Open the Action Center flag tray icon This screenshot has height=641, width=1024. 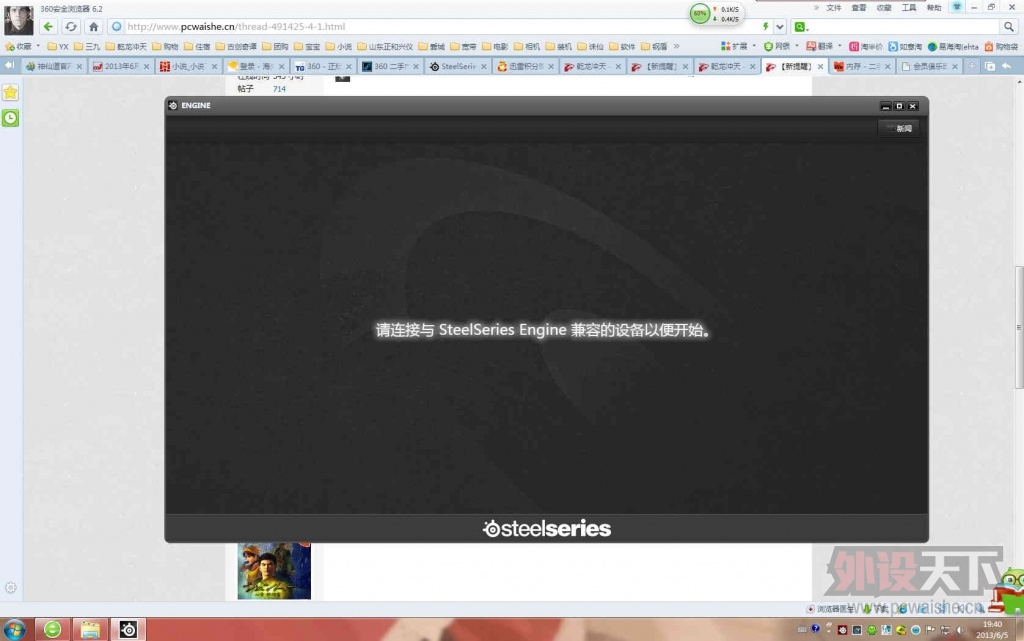930,630
